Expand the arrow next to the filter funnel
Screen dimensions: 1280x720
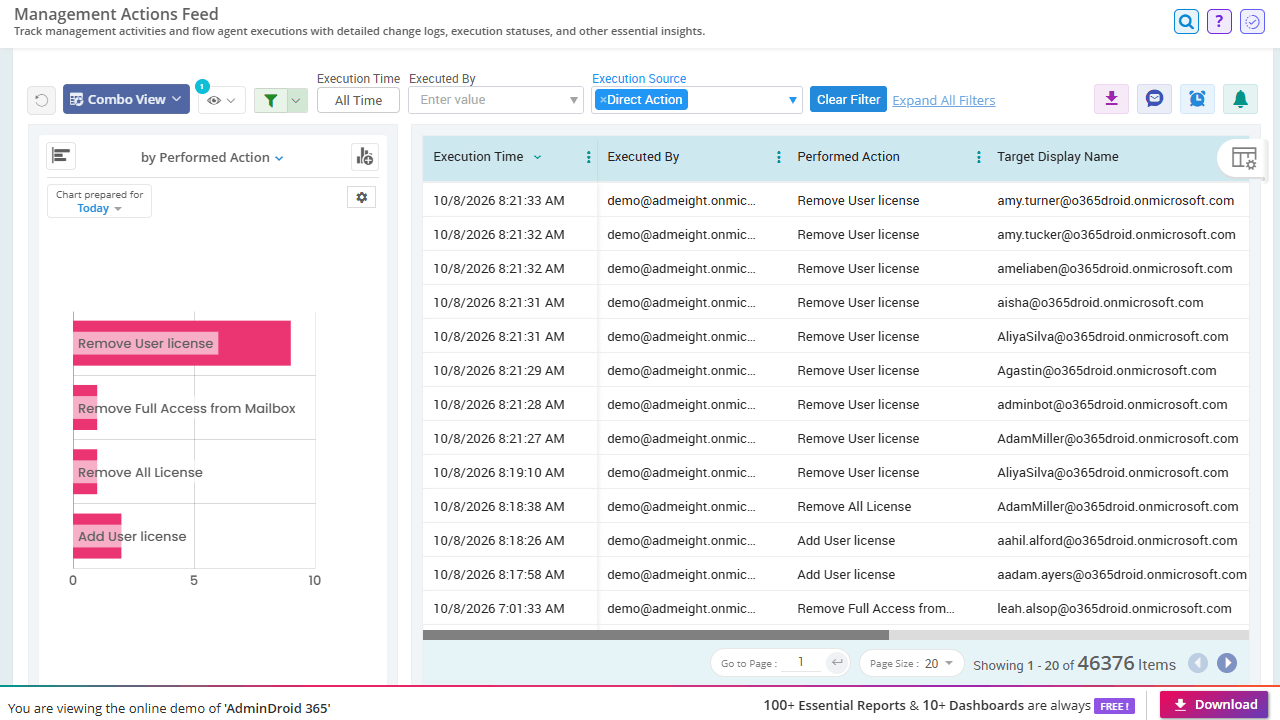pyautogui.click(x=297, y=100)
